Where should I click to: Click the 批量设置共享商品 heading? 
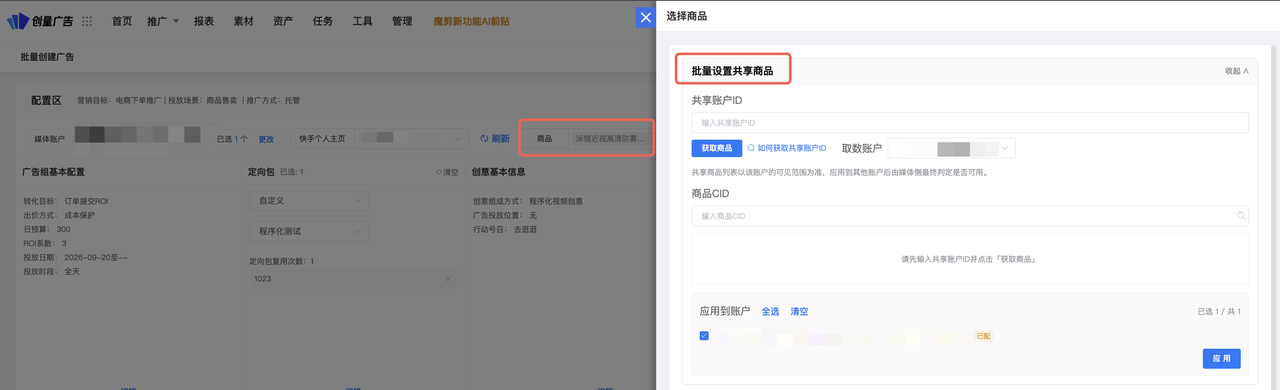[732, 71]
